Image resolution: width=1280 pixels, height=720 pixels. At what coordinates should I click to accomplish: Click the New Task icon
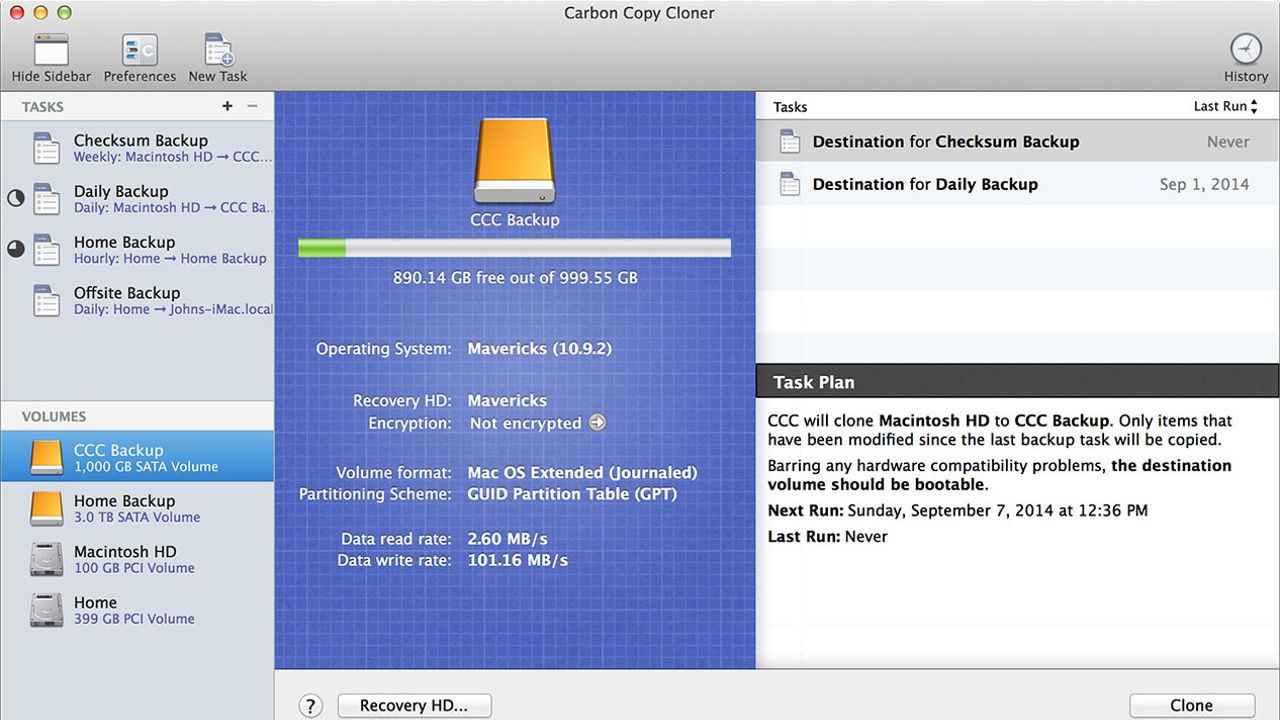tap(217, 47)
